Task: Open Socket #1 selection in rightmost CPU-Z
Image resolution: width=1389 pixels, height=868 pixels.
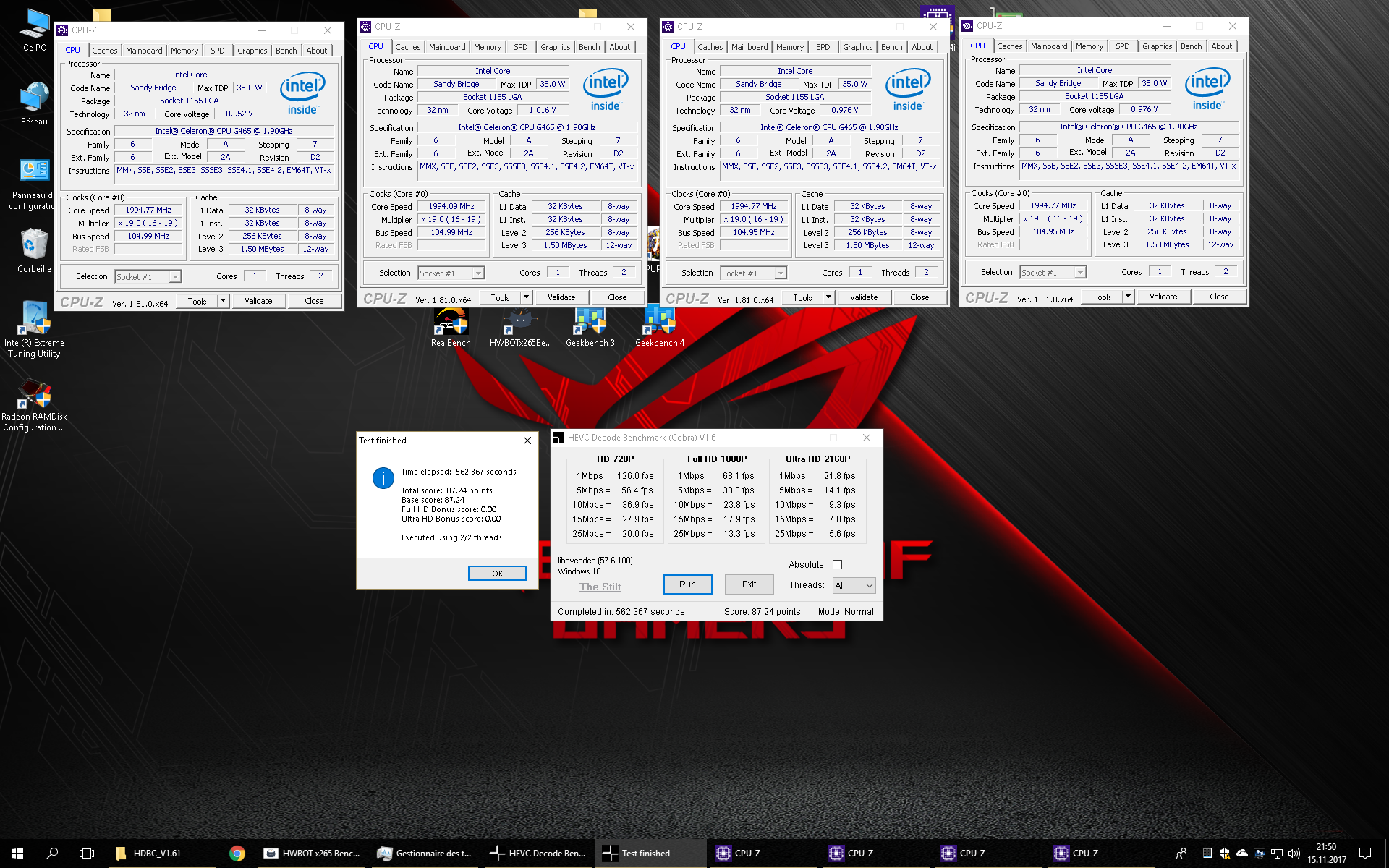Action: [x=1053, y=273]
